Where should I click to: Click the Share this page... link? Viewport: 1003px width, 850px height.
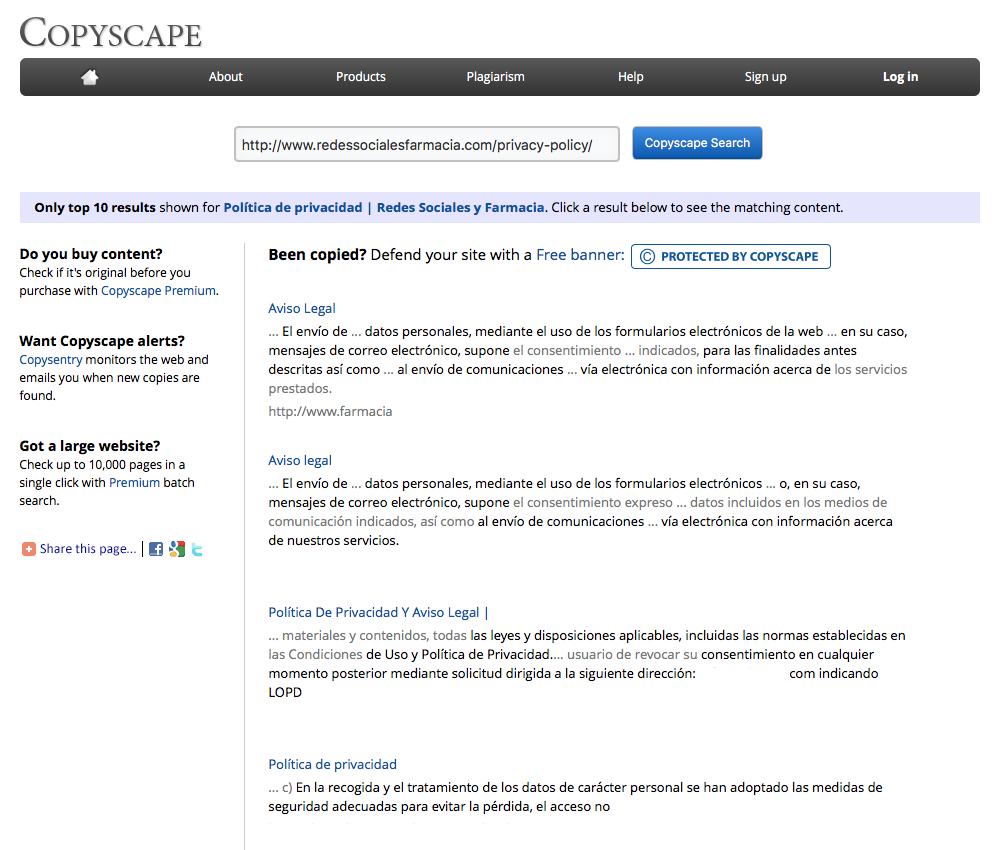(88, 549)
